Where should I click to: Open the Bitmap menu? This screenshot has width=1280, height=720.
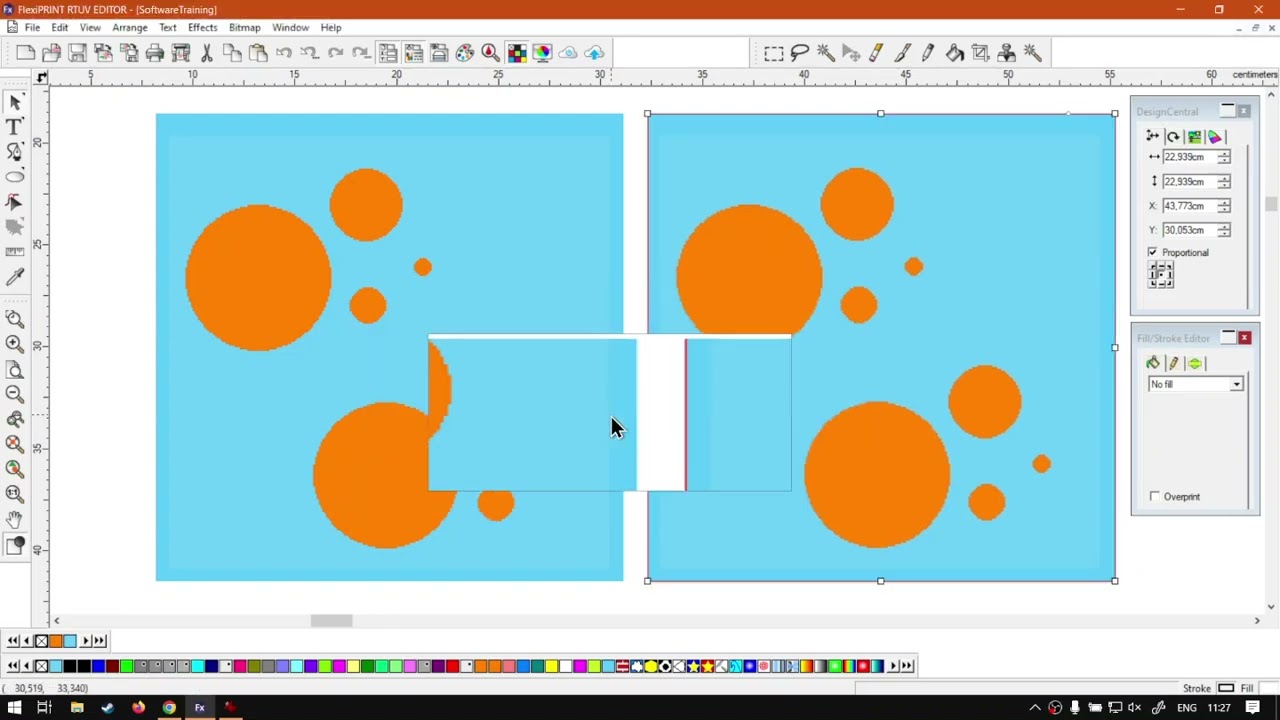pos(244,28)
